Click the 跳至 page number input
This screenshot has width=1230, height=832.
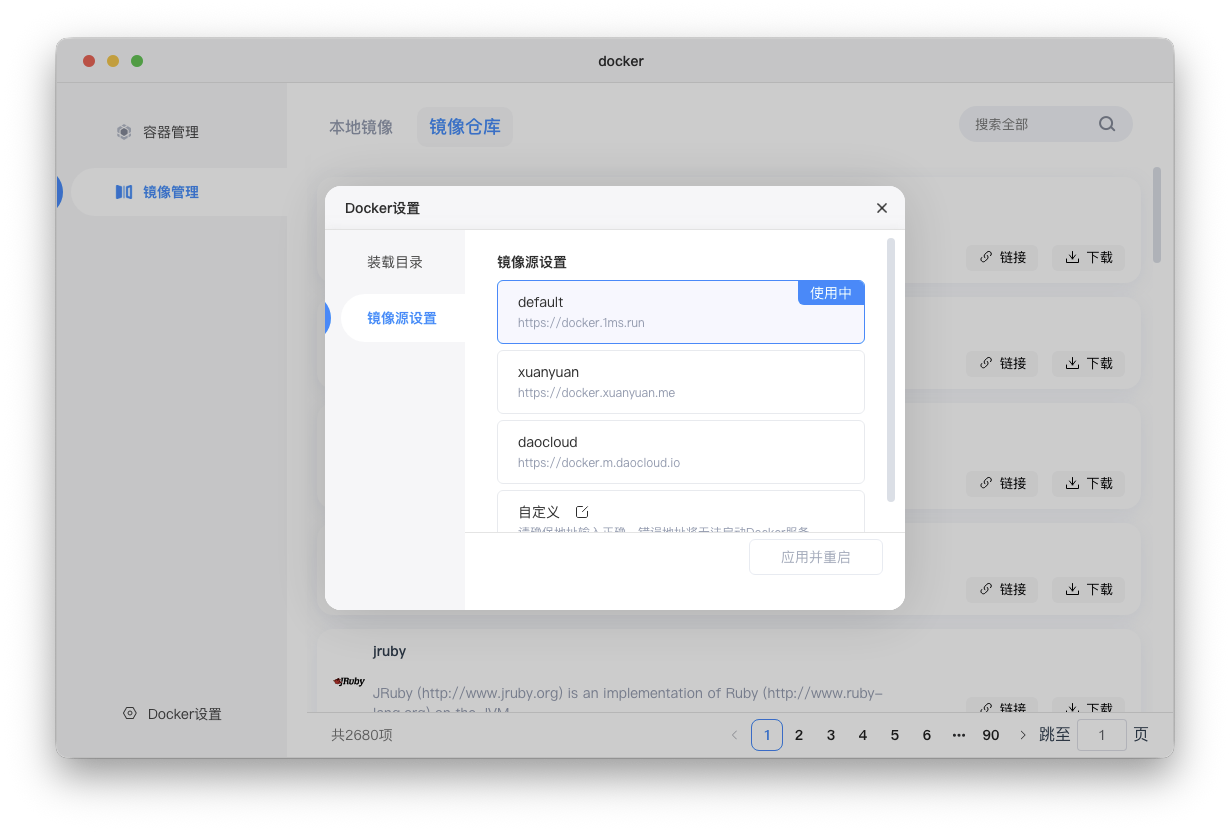(1102, 735)
